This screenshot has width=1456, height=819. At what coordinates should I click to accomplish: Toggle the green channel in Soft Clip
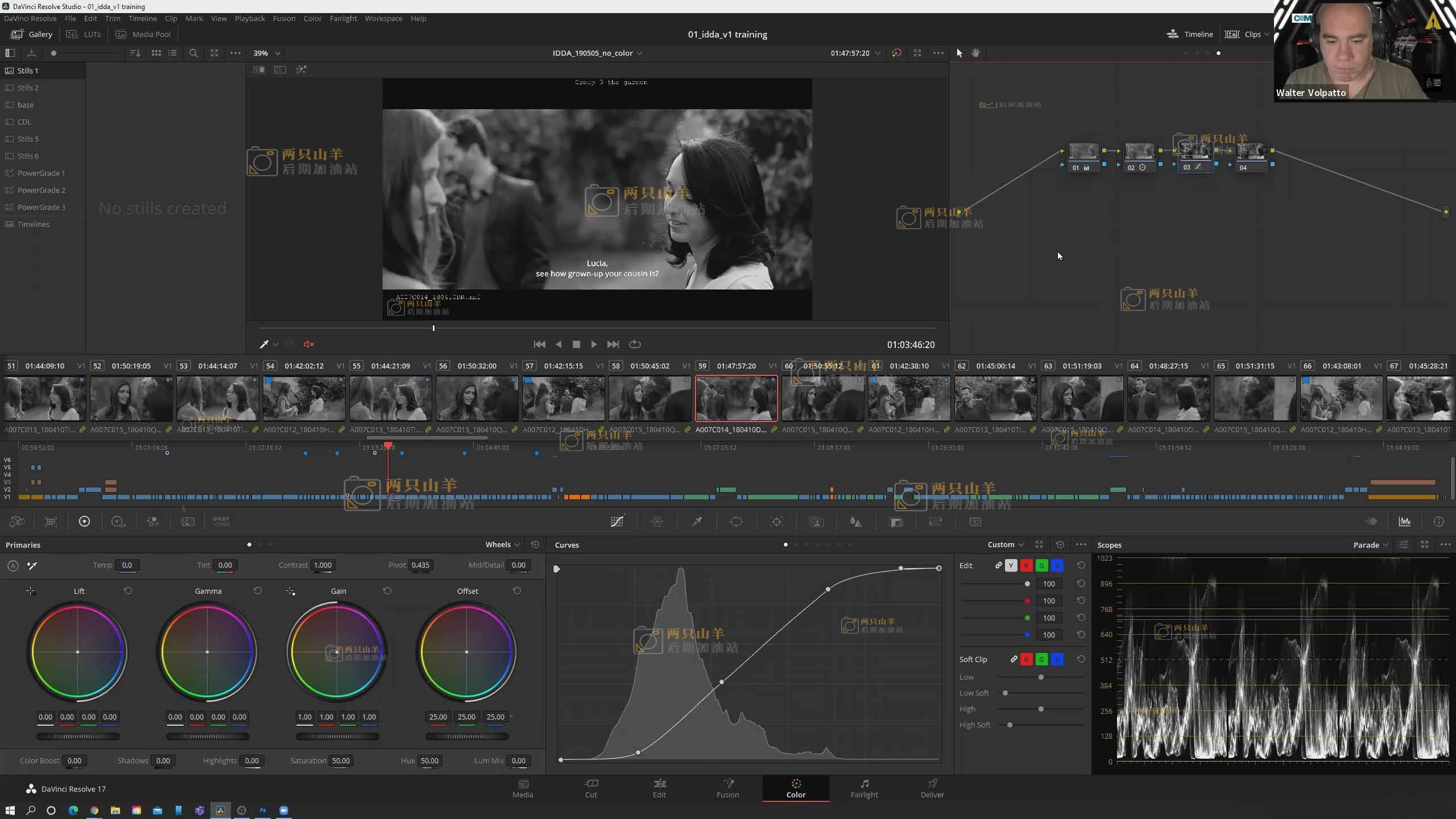point(1041,659)
